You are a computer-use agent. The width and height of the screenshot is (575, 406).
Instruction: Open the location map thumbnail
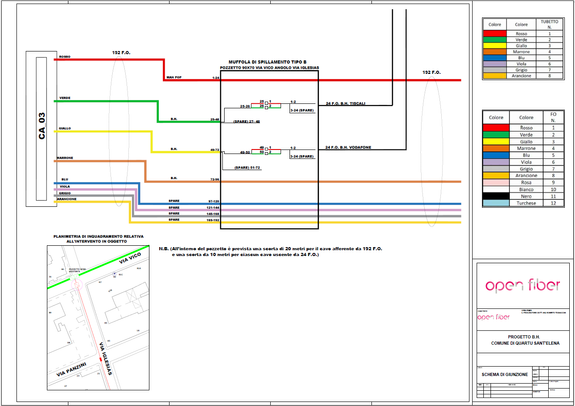98,318
